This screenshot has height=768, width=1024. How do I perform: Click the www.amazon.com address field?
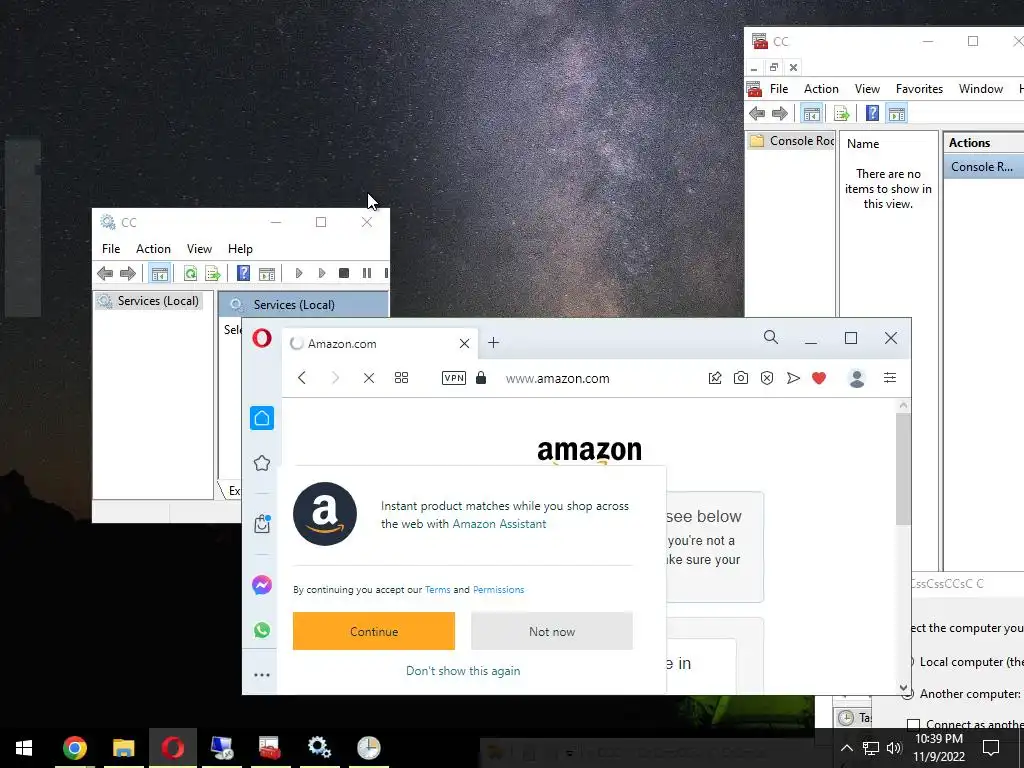(x=558, y=379)
